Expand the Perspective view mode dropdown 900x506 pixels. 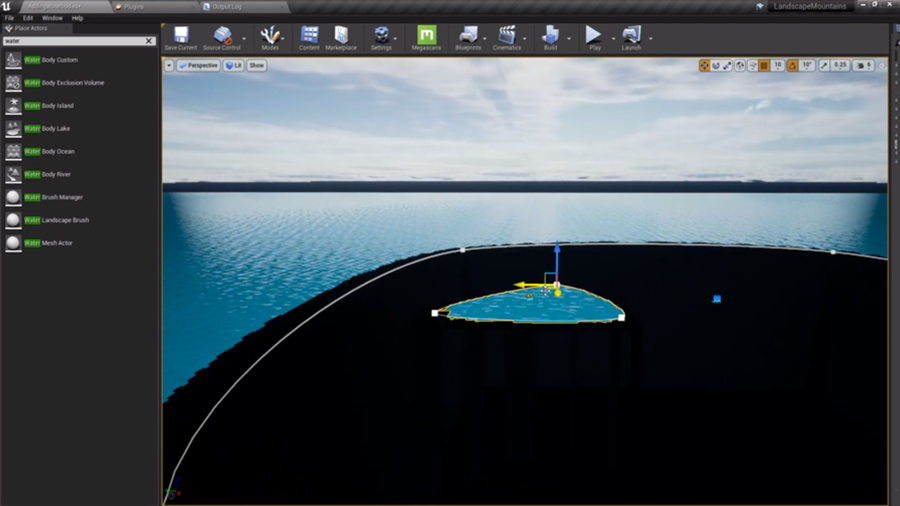tap(199, 66)
